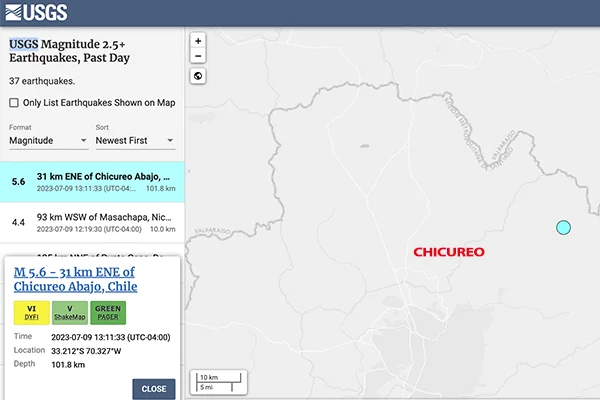Select the 5.6 Chicureo Abajo earthquake row

(92, 182)
